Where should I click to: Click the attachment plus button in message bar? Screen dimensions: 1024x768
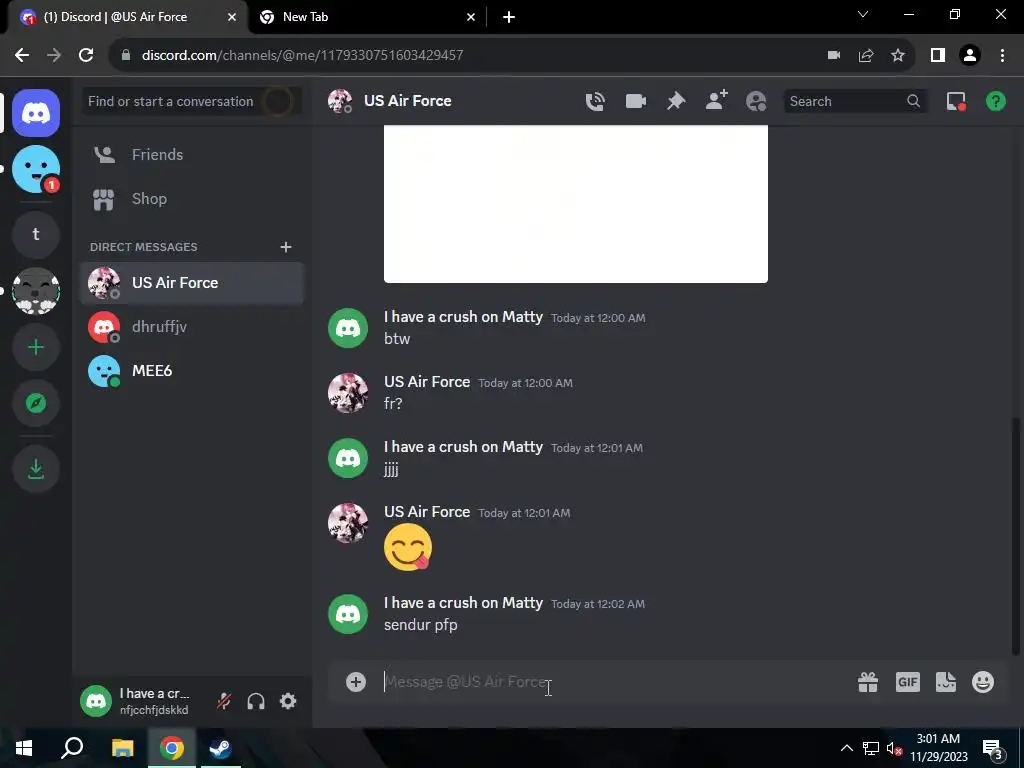coord(356,682)
